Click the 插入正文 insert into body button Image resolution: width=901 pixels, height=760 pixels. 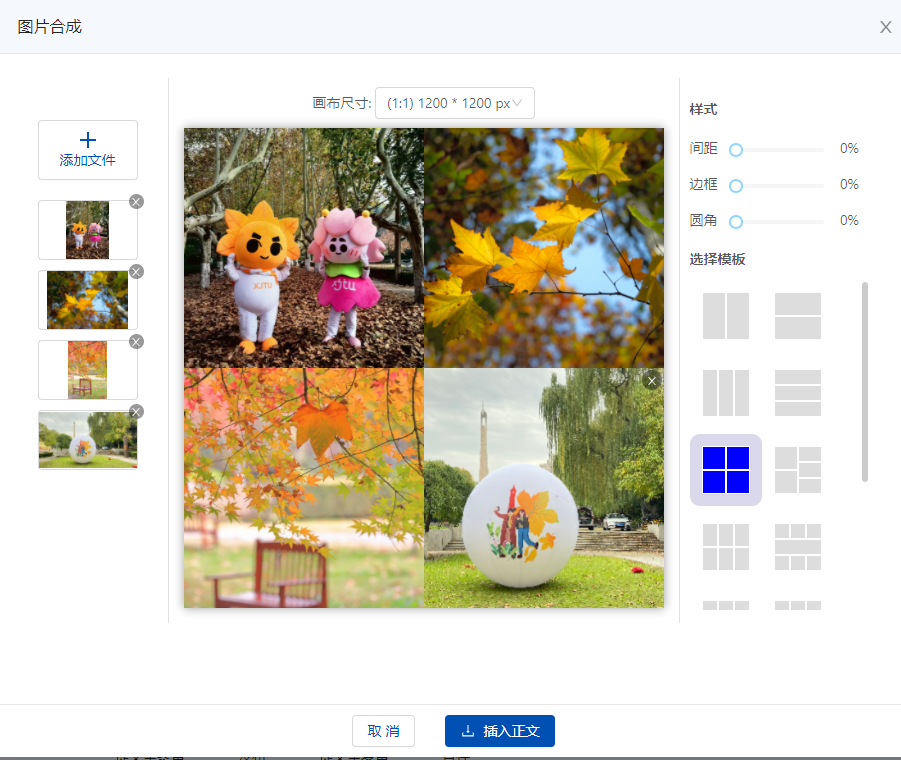(500, 731)
